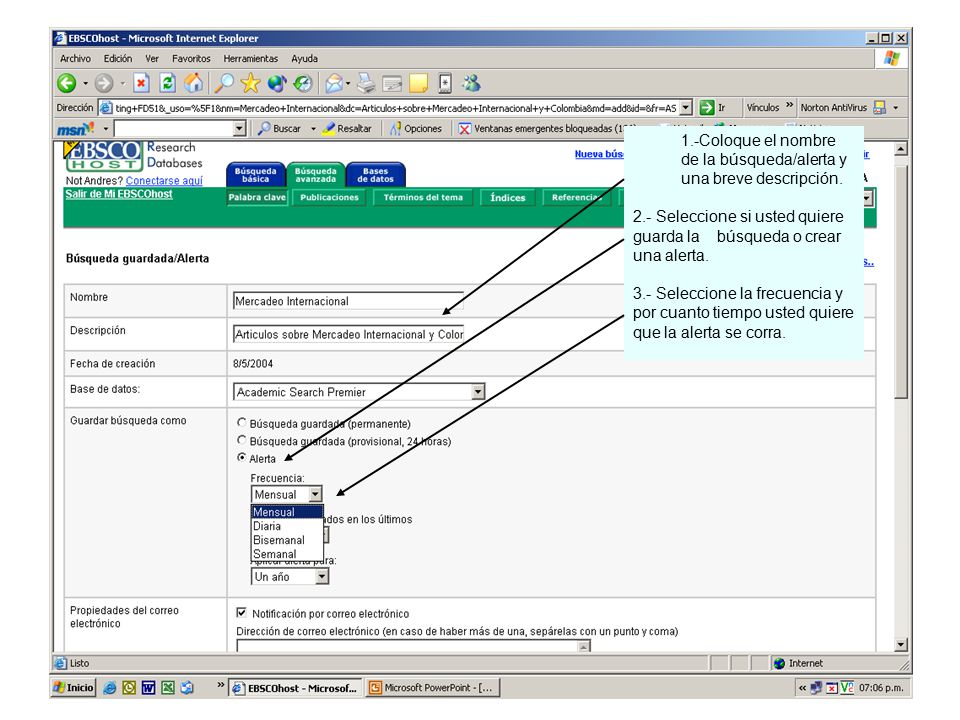
Task: Open the address bar dropdown arrow
Action: tap(686, 108)
